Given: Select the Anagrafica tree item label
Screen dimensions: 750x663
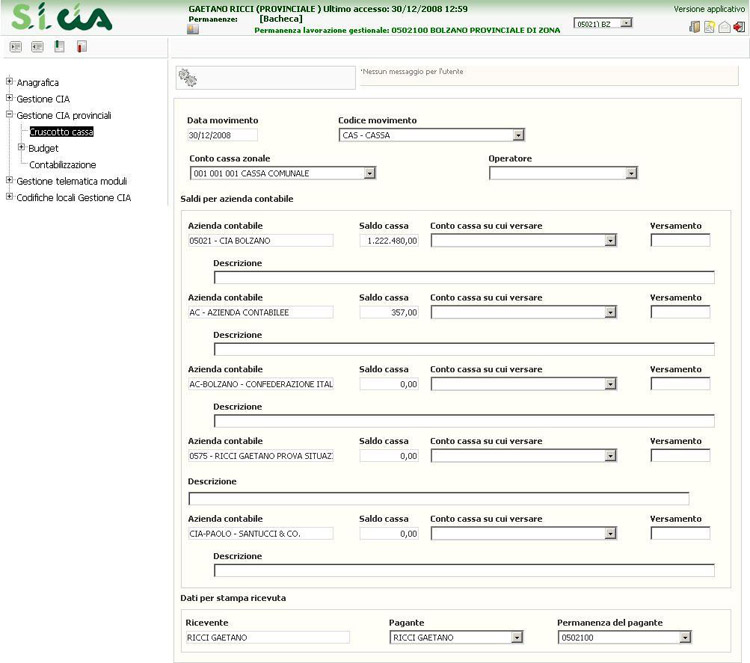Looking at the screenshot, I should (x=38, y=83).
